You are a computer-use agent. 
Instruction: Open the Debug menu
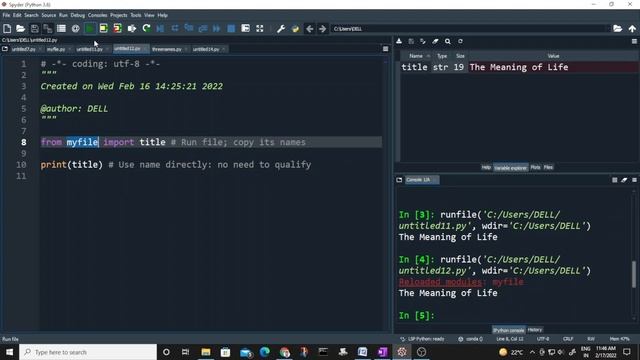coord(78,15)
